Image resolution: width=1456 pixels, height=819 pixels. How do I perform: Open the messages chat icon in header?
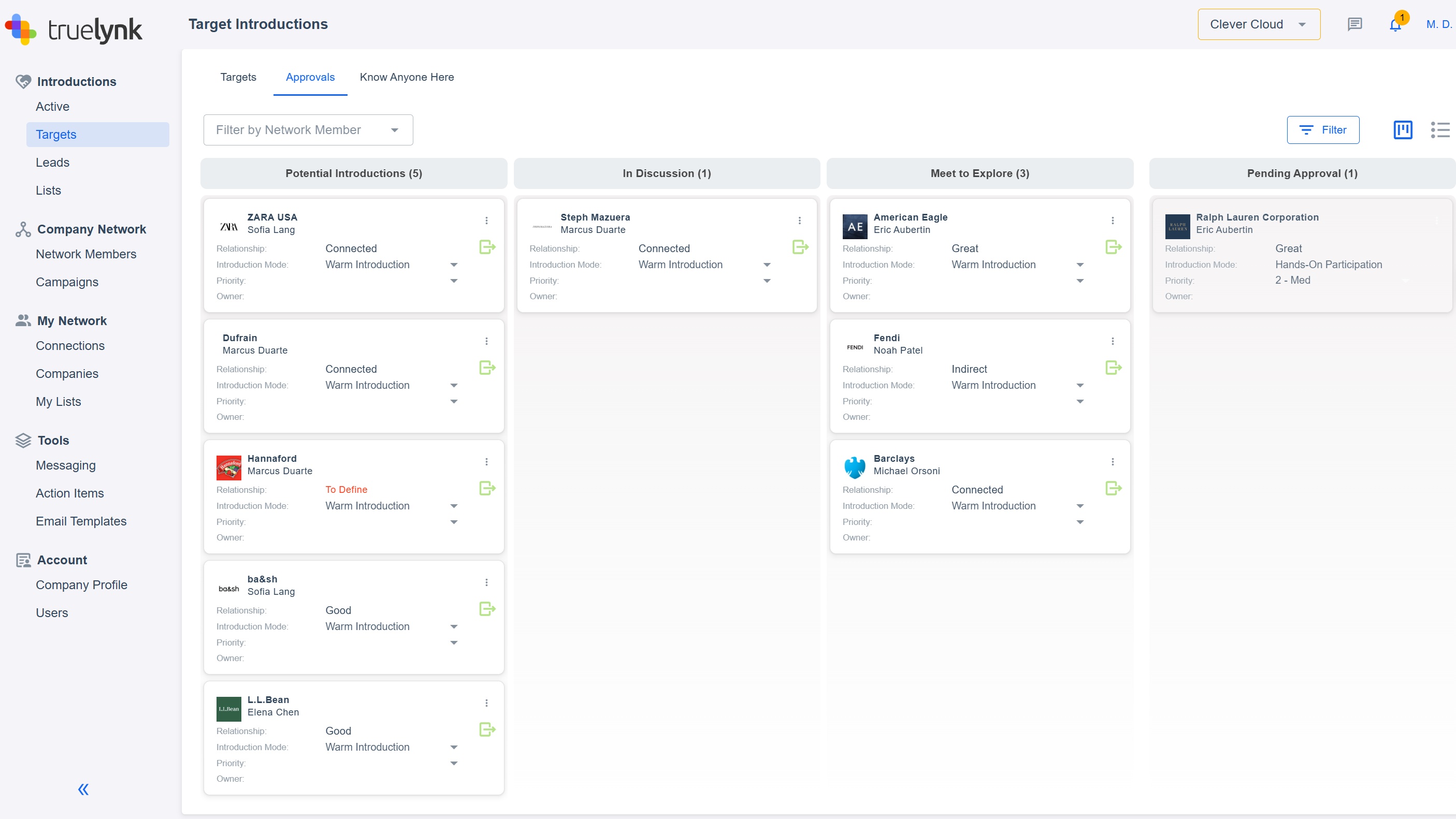(1355, 24)
